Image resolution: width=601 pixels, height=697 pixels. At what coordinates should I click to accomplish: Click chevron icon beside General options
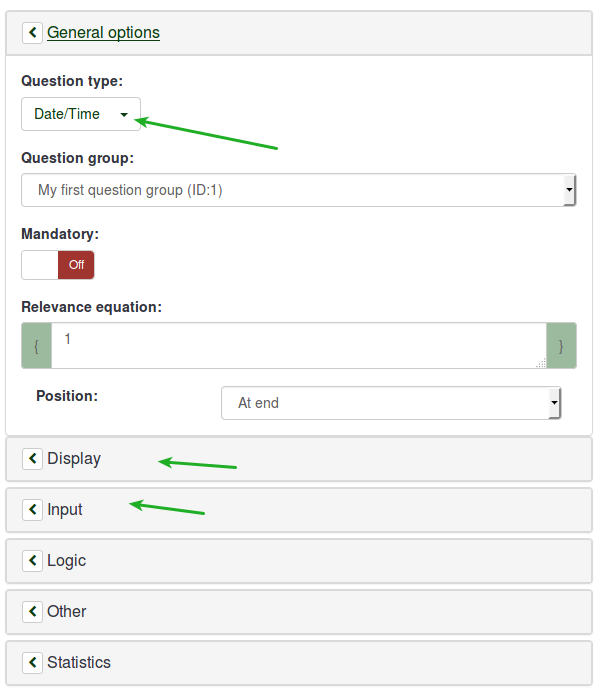click(32, 33)
